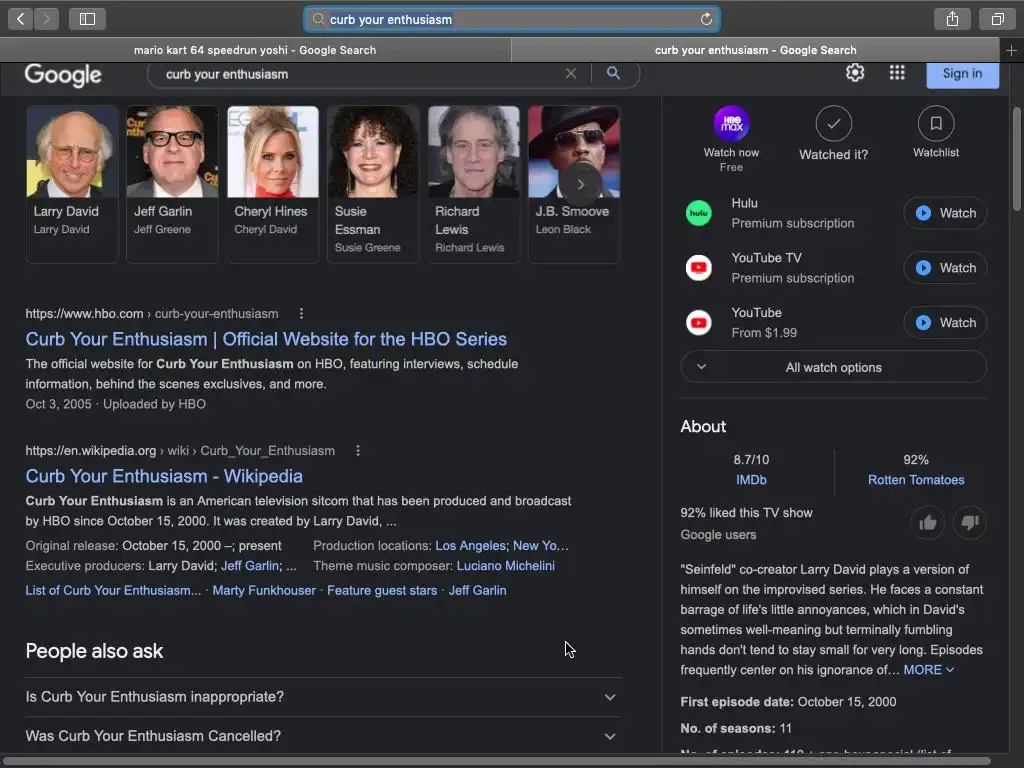
Task: Open the Hulu logo icon
Action: coord(699,213)
